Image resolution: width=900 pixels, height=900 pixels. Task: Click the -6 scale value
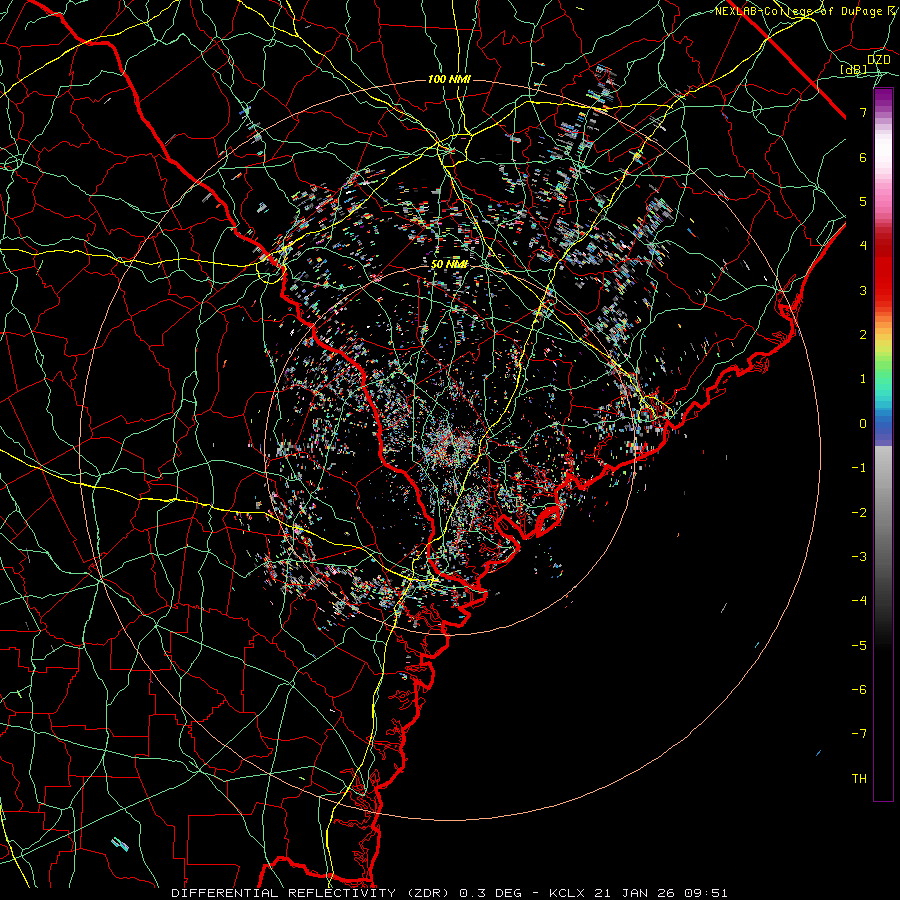click(859, 689)
